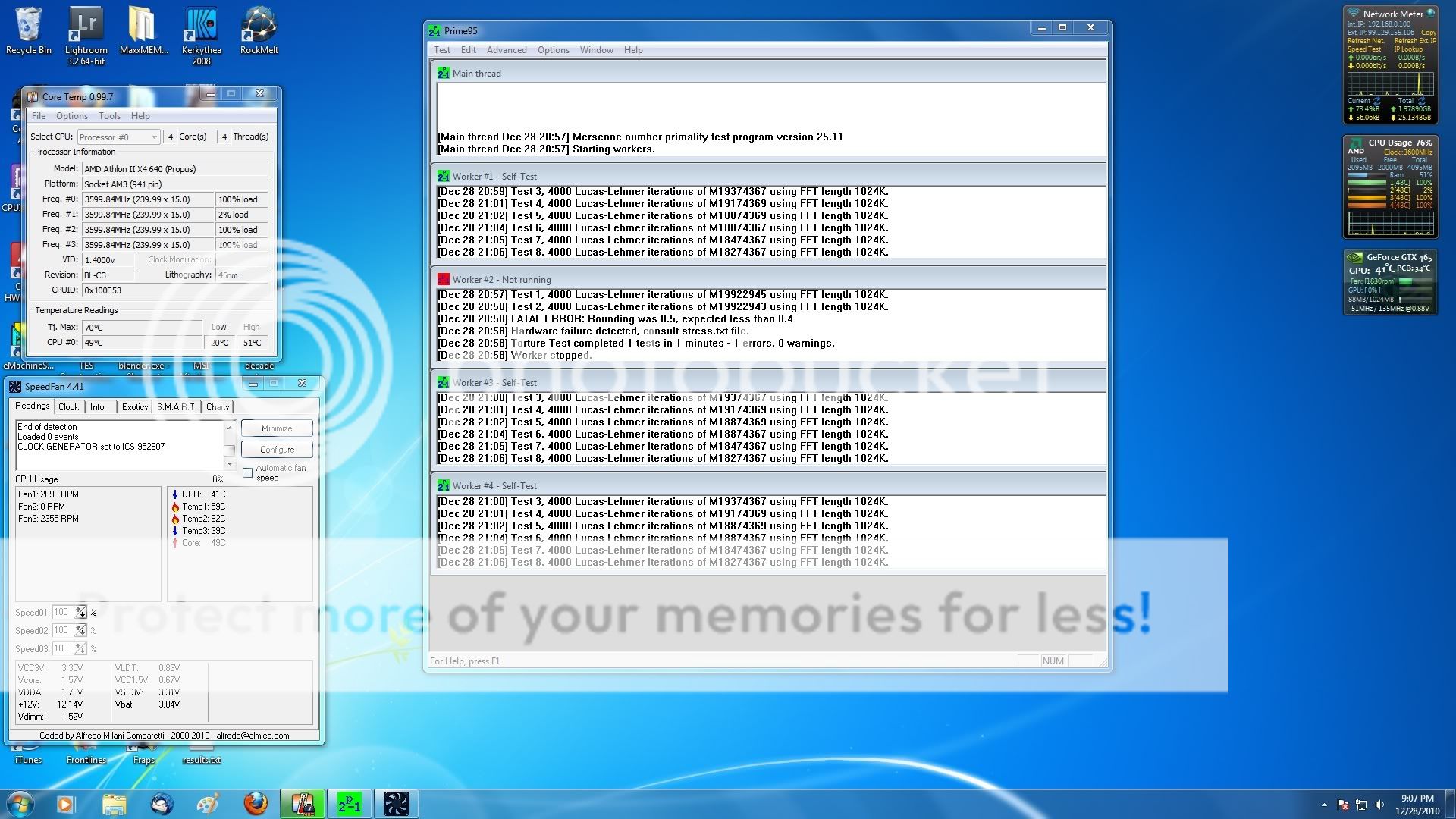Viewport: 1456px width, 819px height.
Task: Open the Lightroom 3.2 64-bit shortcut
Action: pos(86,36)
